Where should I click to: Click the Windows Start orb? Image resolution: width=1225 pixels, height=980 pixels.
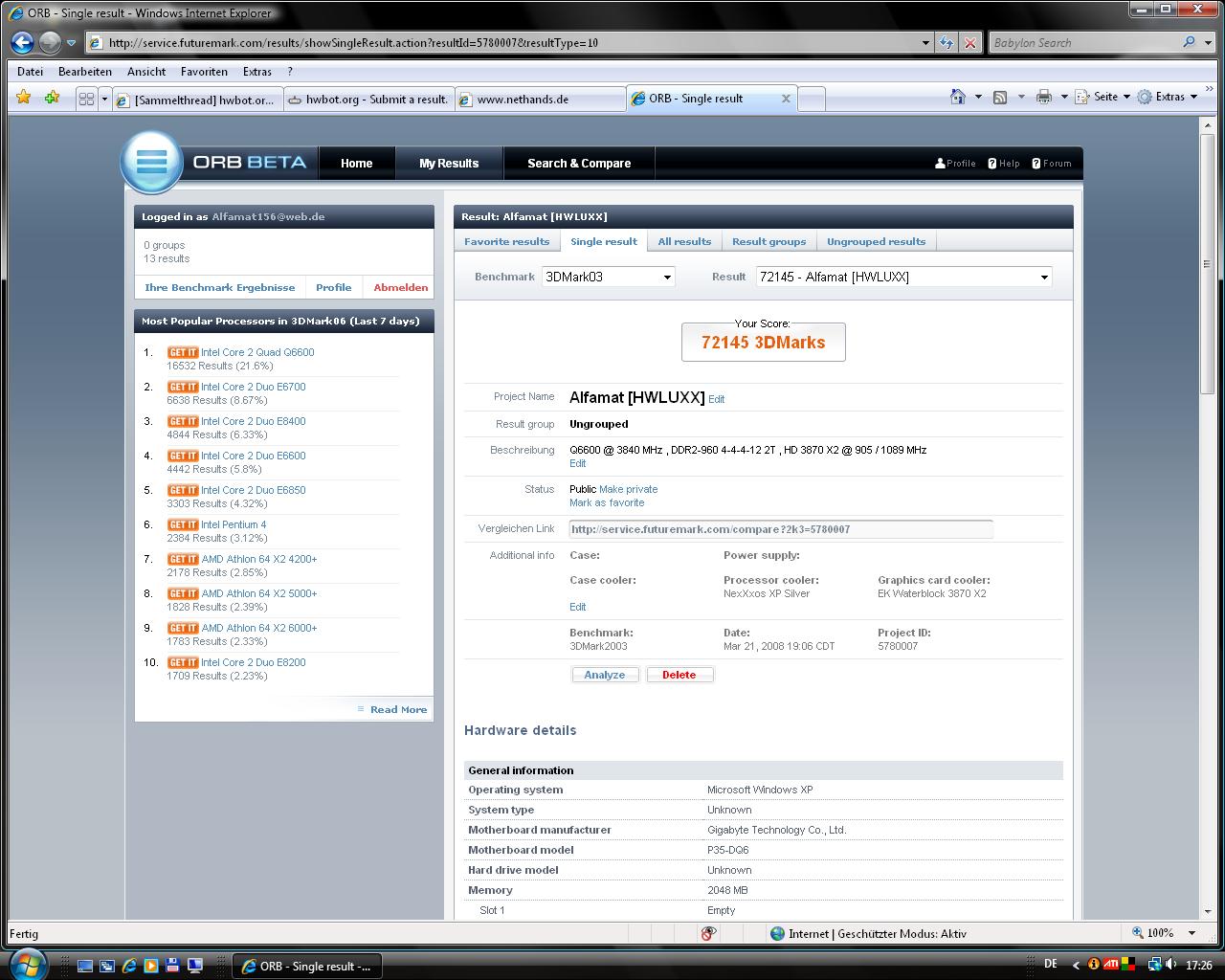(27, 963)
